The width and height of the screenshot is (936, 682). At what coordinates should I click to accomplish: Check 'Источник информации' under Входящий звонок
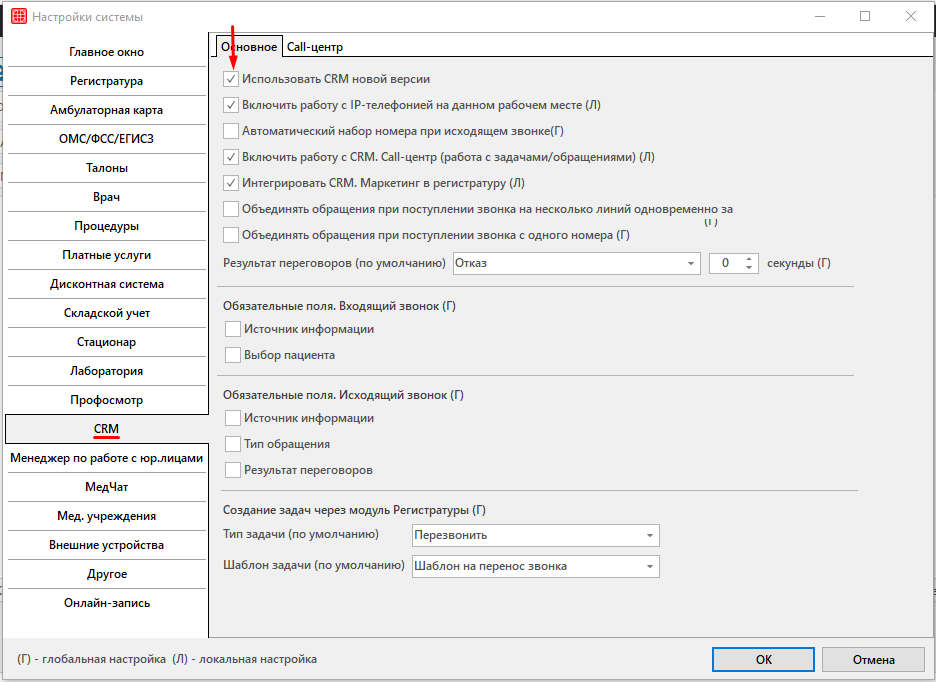click(x=233, y=329)
